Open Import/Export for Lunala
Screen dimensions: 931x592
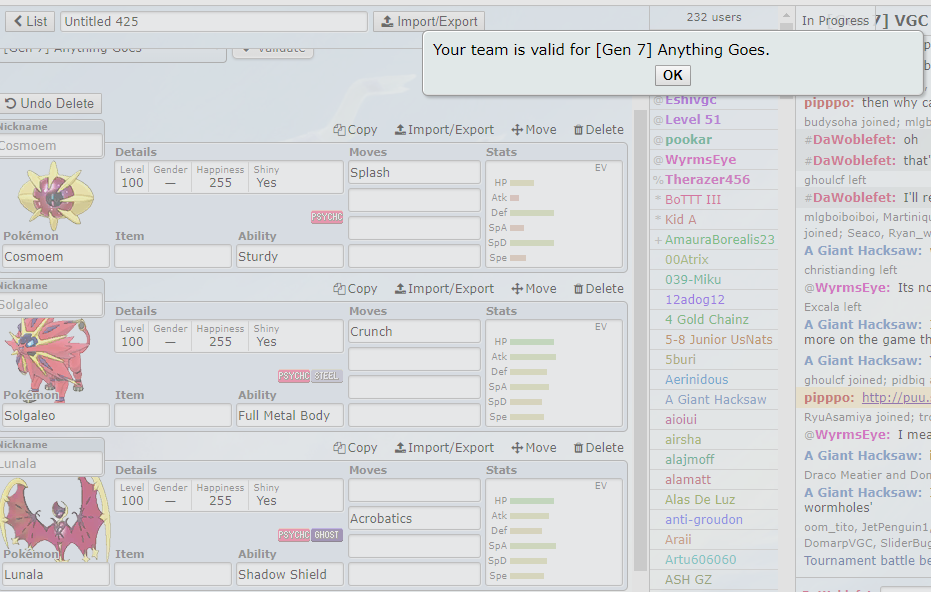point(444,448)
